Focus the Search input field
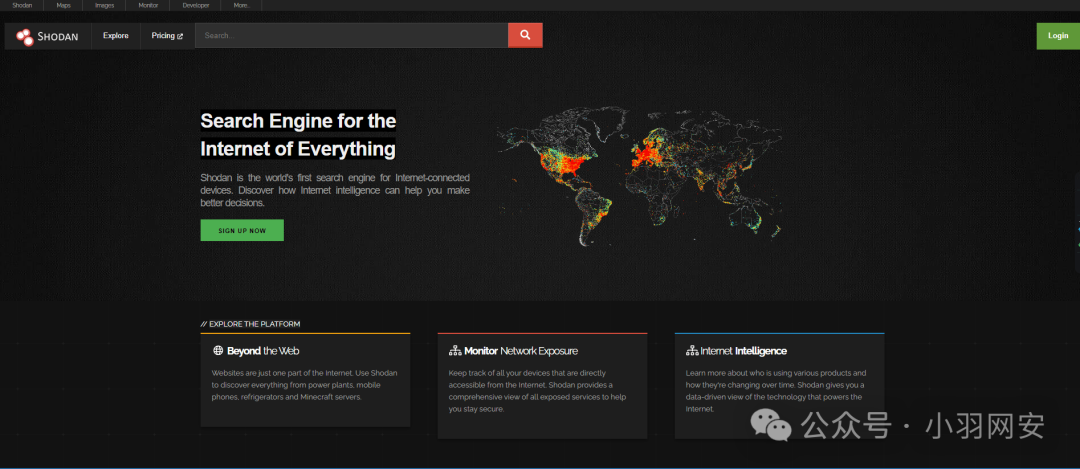The image size is (1080, 469). 351,35
